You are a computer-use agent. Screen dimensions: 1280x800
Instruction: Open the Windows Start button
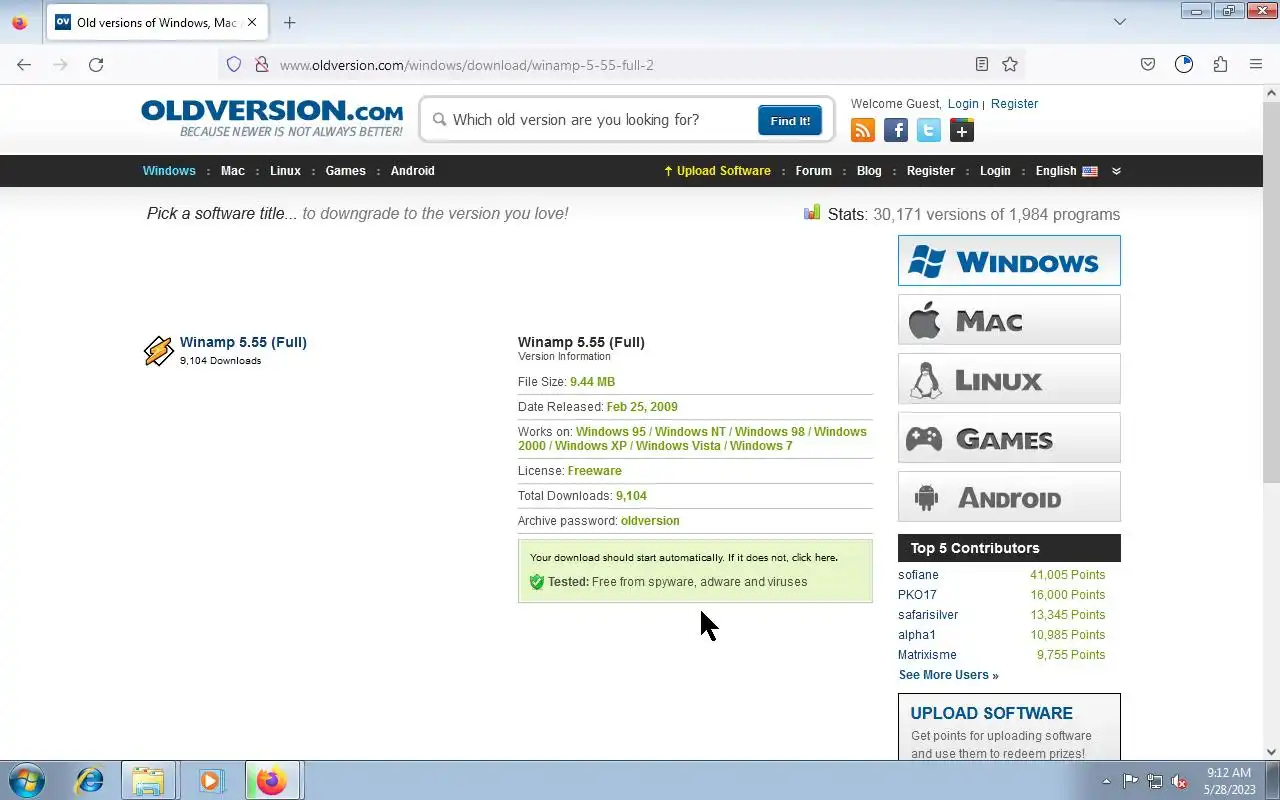point(26,780)
